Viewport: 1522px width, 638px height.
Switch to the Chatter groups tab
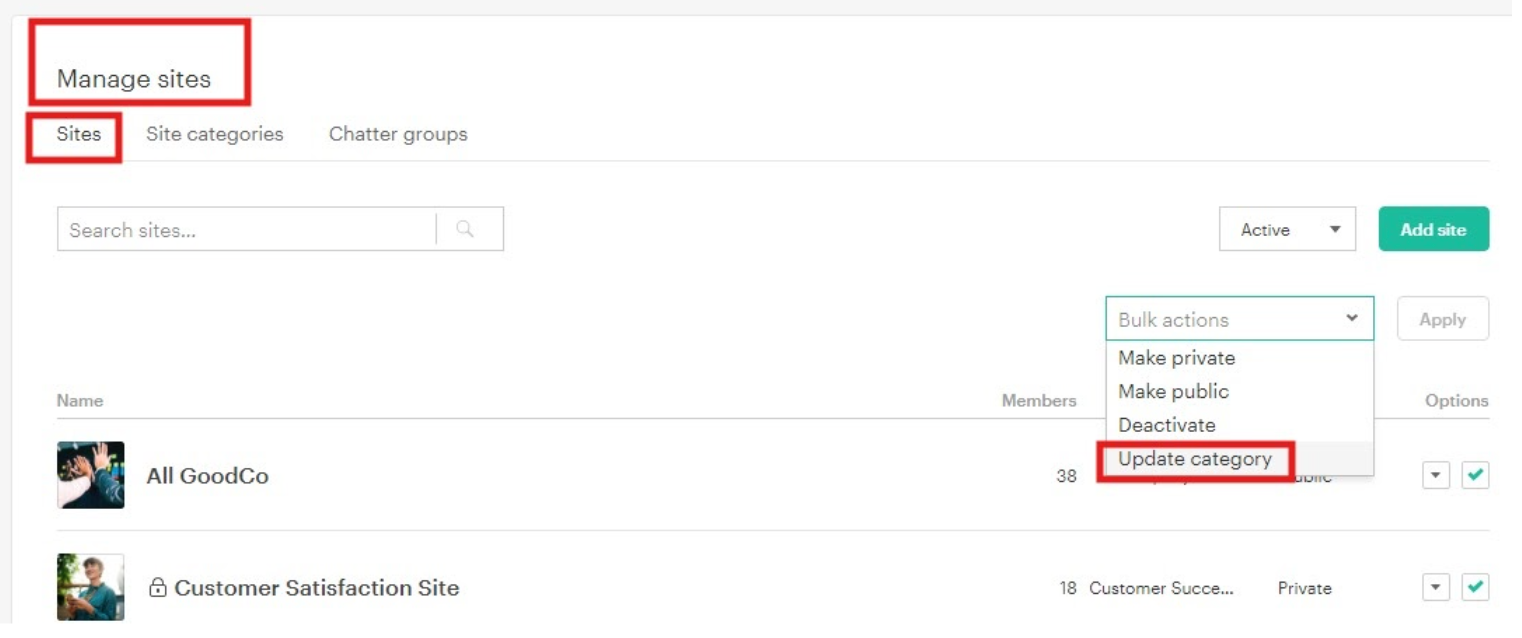click(398, 134)
